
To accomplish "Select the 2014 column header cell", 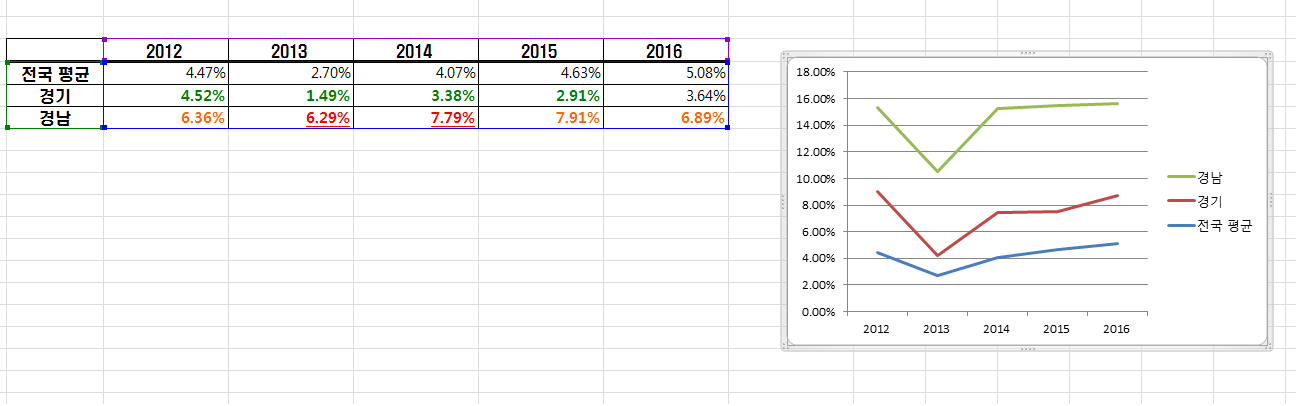I will (415, 51).
